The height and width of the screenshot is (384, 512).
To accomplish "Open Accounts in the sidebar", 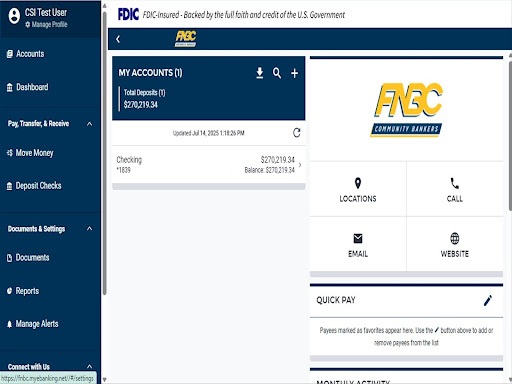I will 30,54.
